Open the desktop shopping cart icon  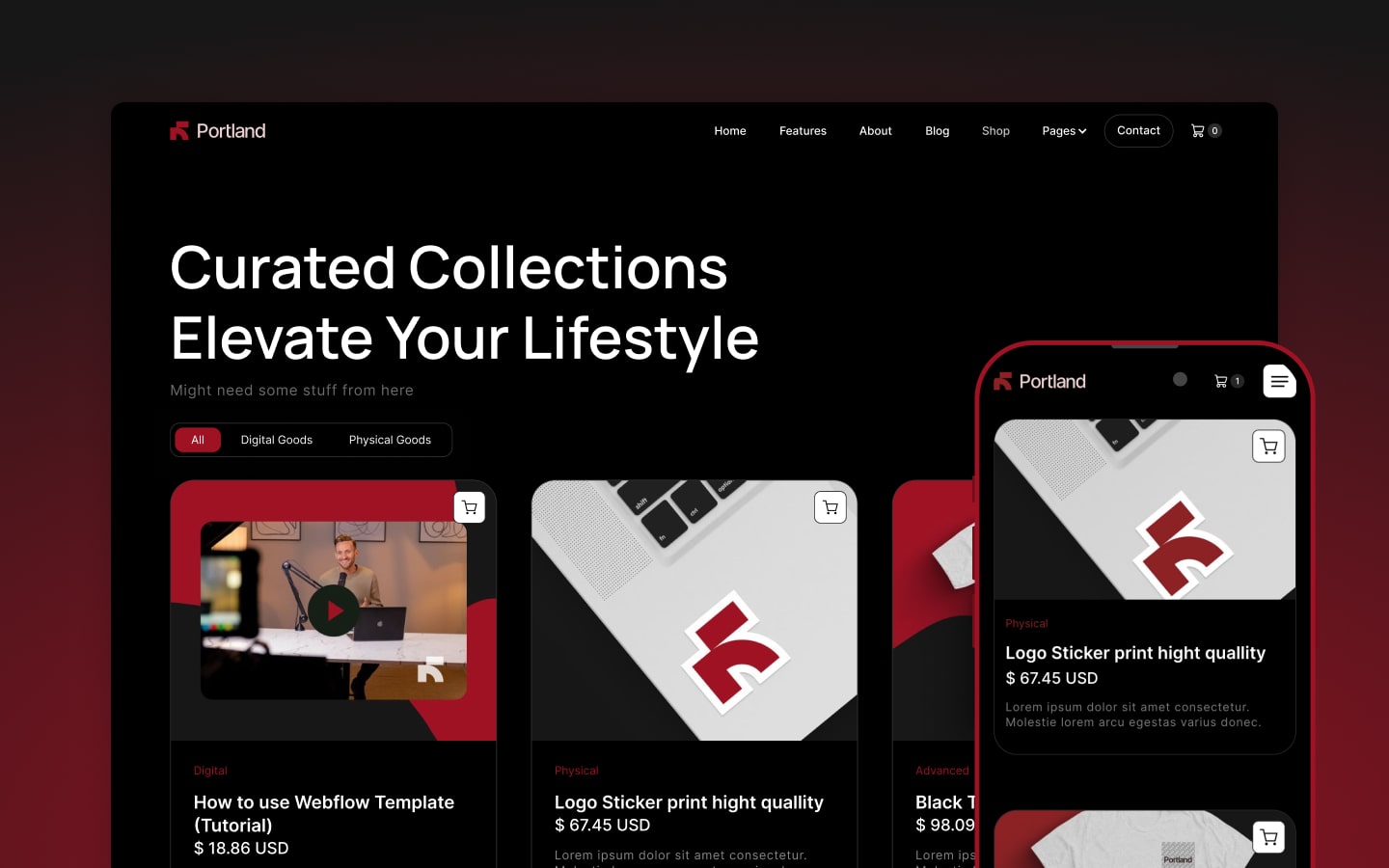click(x=1198, y=131)
